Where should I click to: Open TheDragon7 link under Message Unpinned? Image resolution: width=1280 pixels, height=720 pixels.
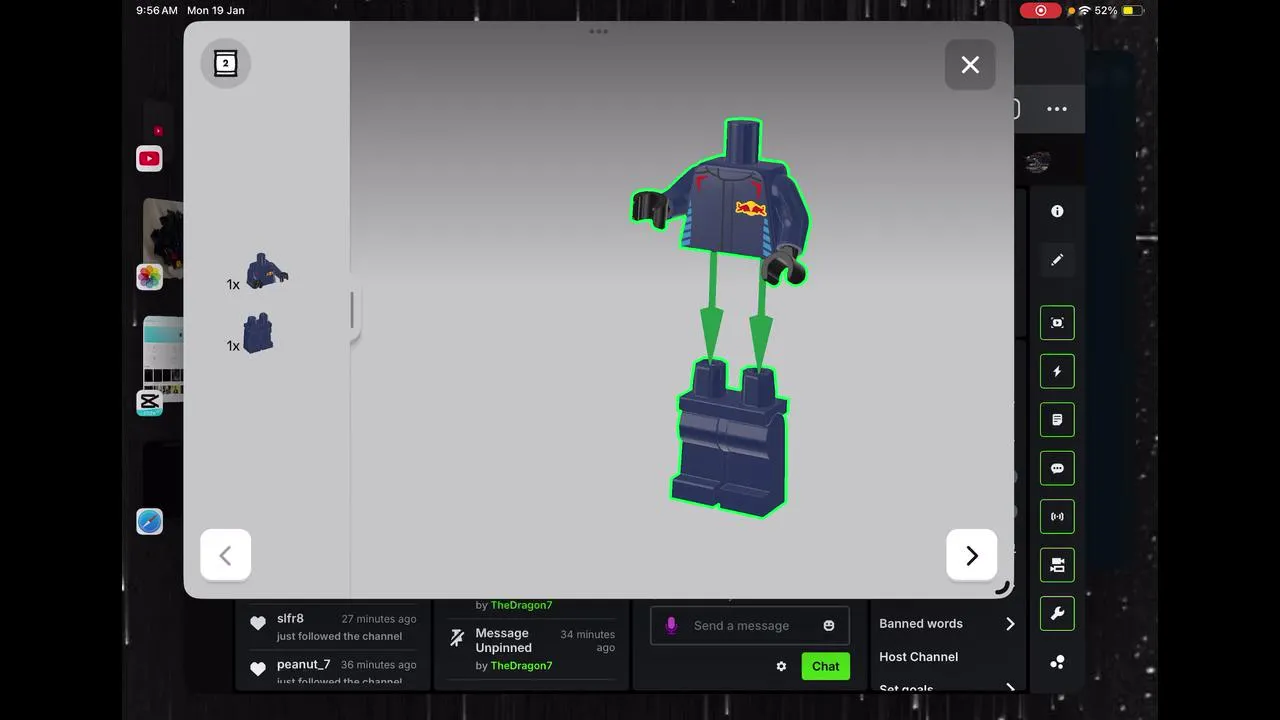[521, 665]
